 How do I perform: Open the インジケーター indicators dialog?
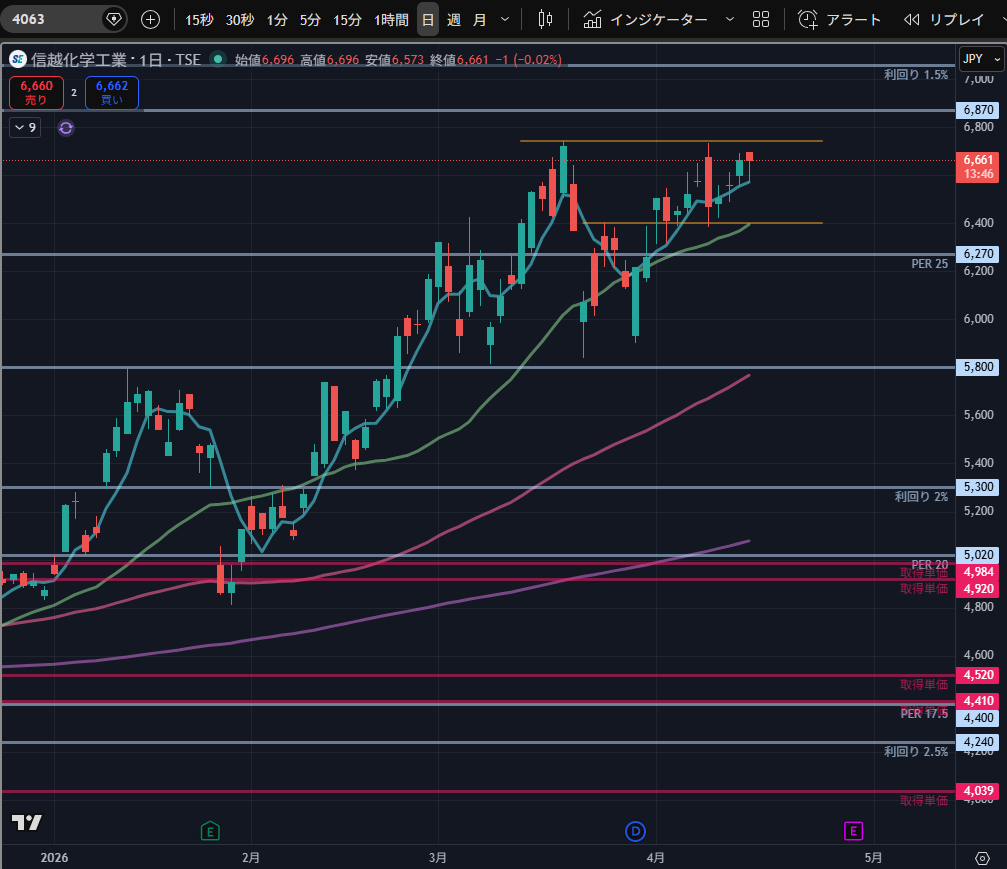click(x=645, y=20)
